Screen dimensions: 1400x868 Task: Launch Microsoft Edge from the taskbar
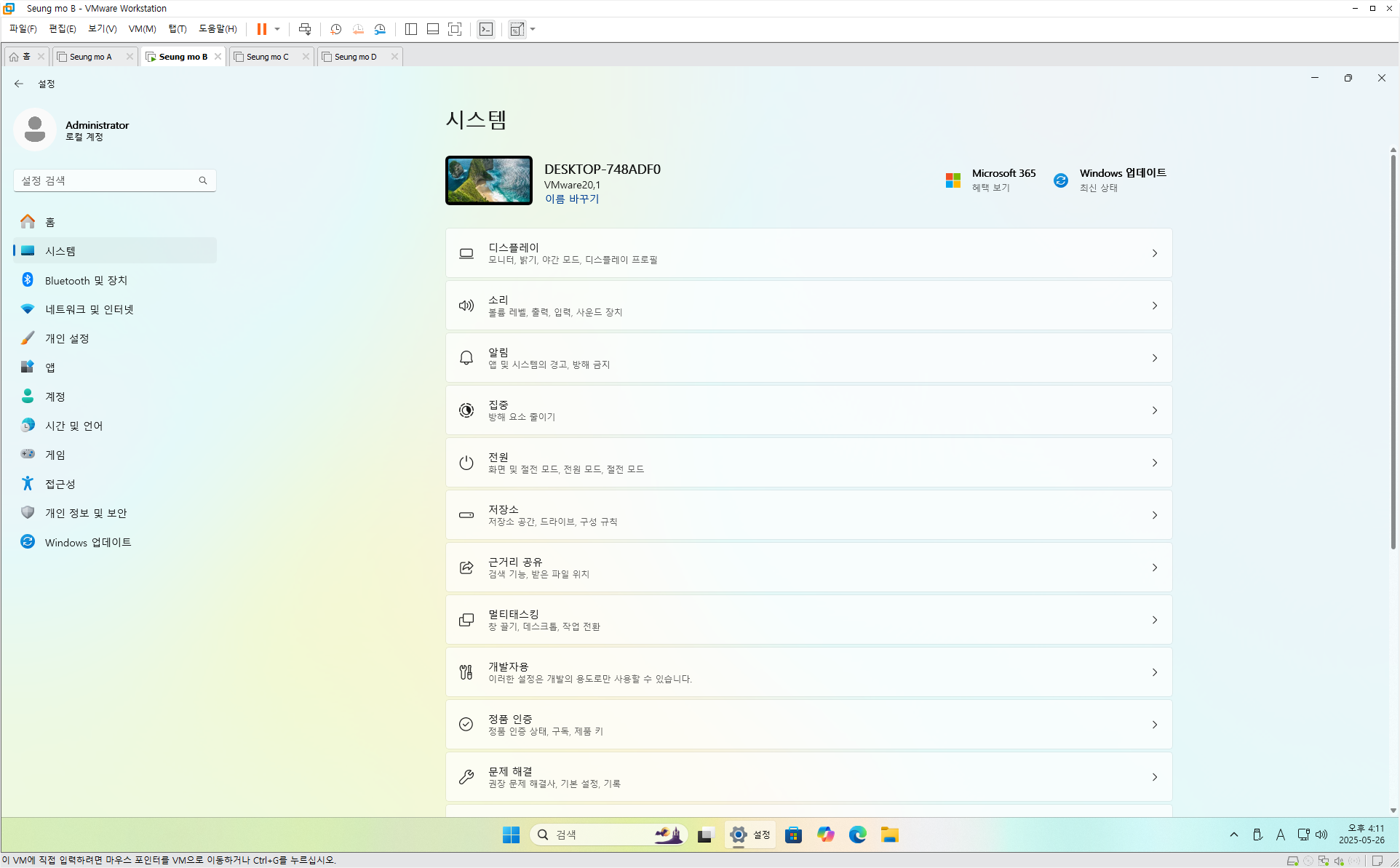pos(857,835)
